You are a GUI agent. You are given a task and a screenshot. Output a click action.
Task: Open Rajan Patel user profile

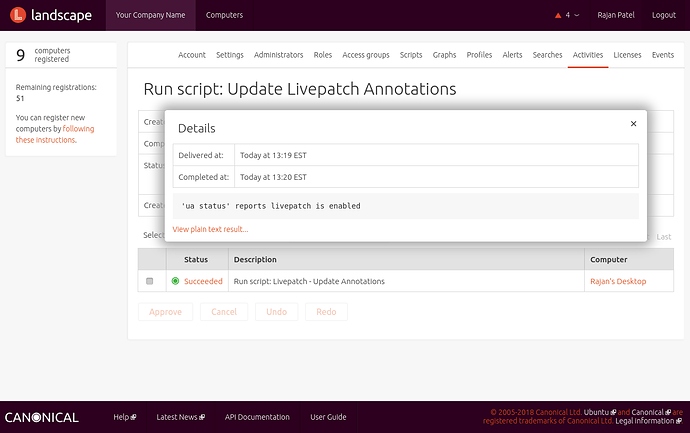[616, 15]
